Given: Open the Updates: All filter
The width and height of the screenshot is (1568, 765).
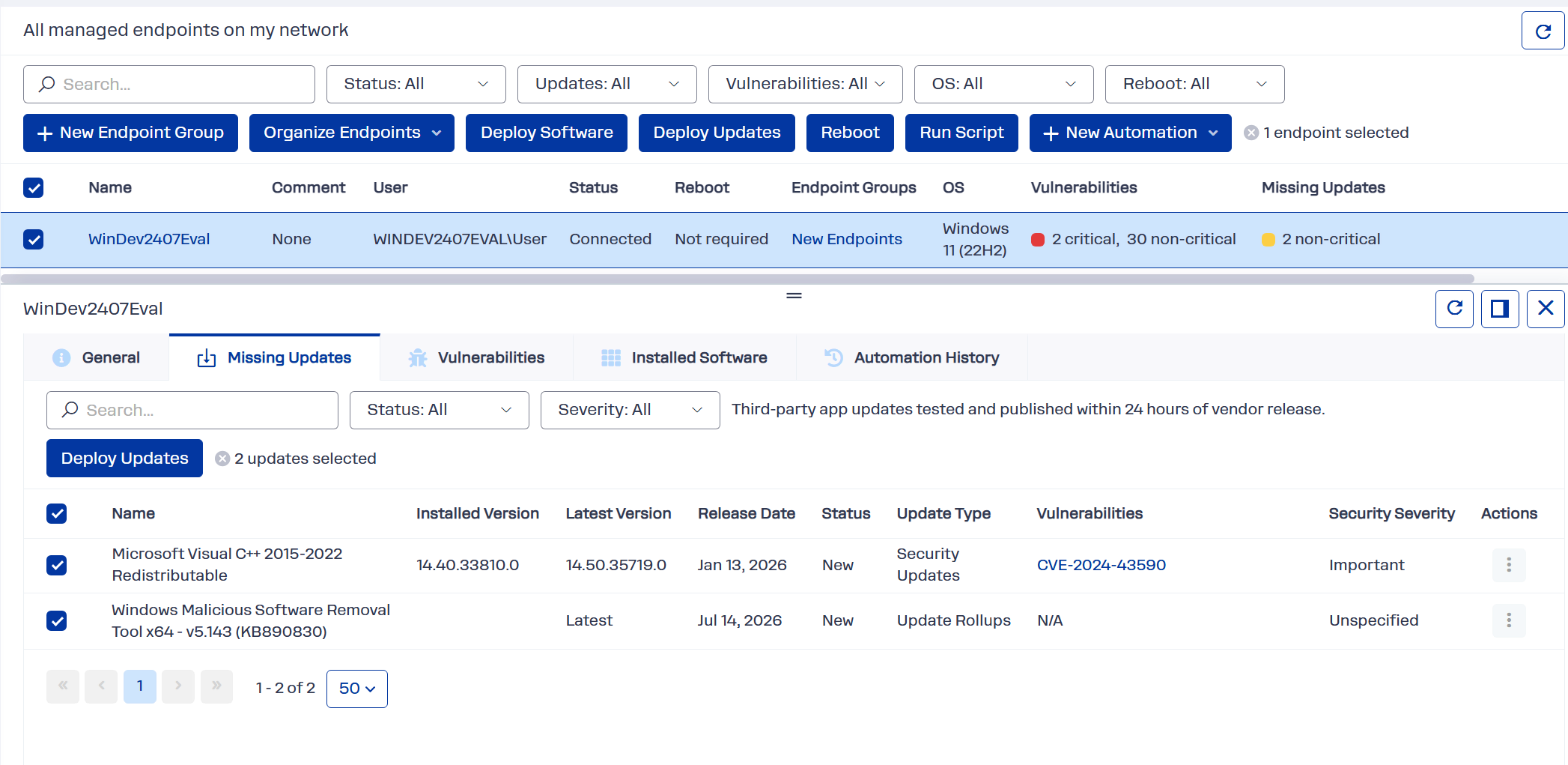Looking at the screenshot, I should coord(607,84).
